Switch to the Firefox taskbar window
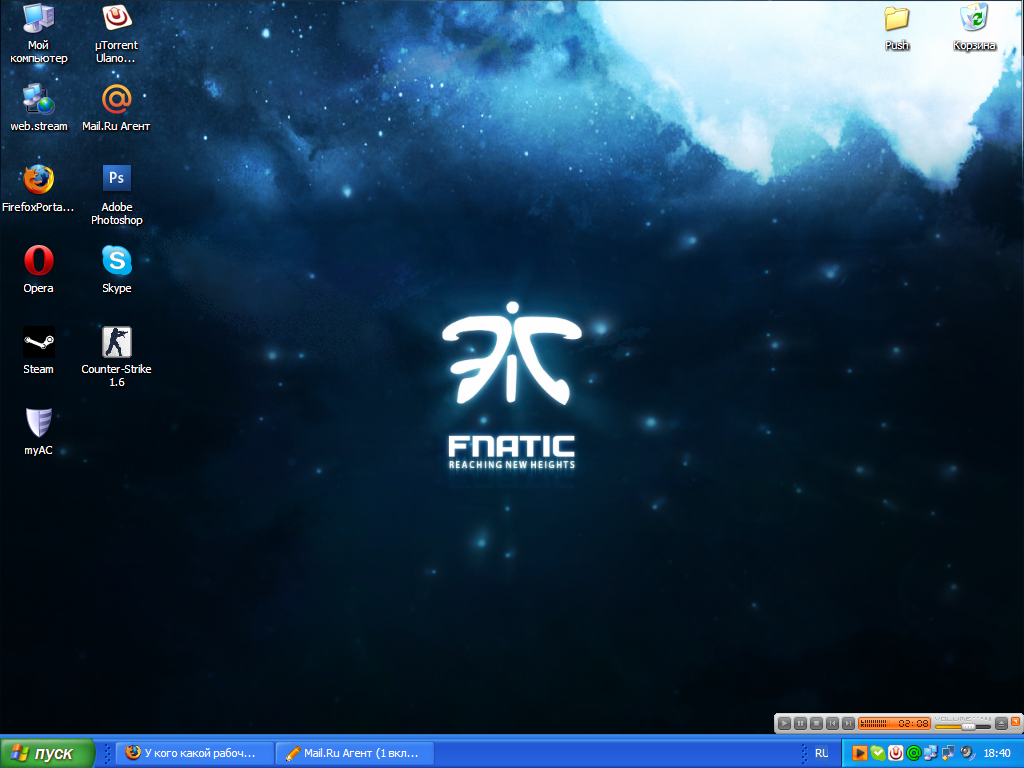This screenshot has width=1024, height=768. pos(194,753)
